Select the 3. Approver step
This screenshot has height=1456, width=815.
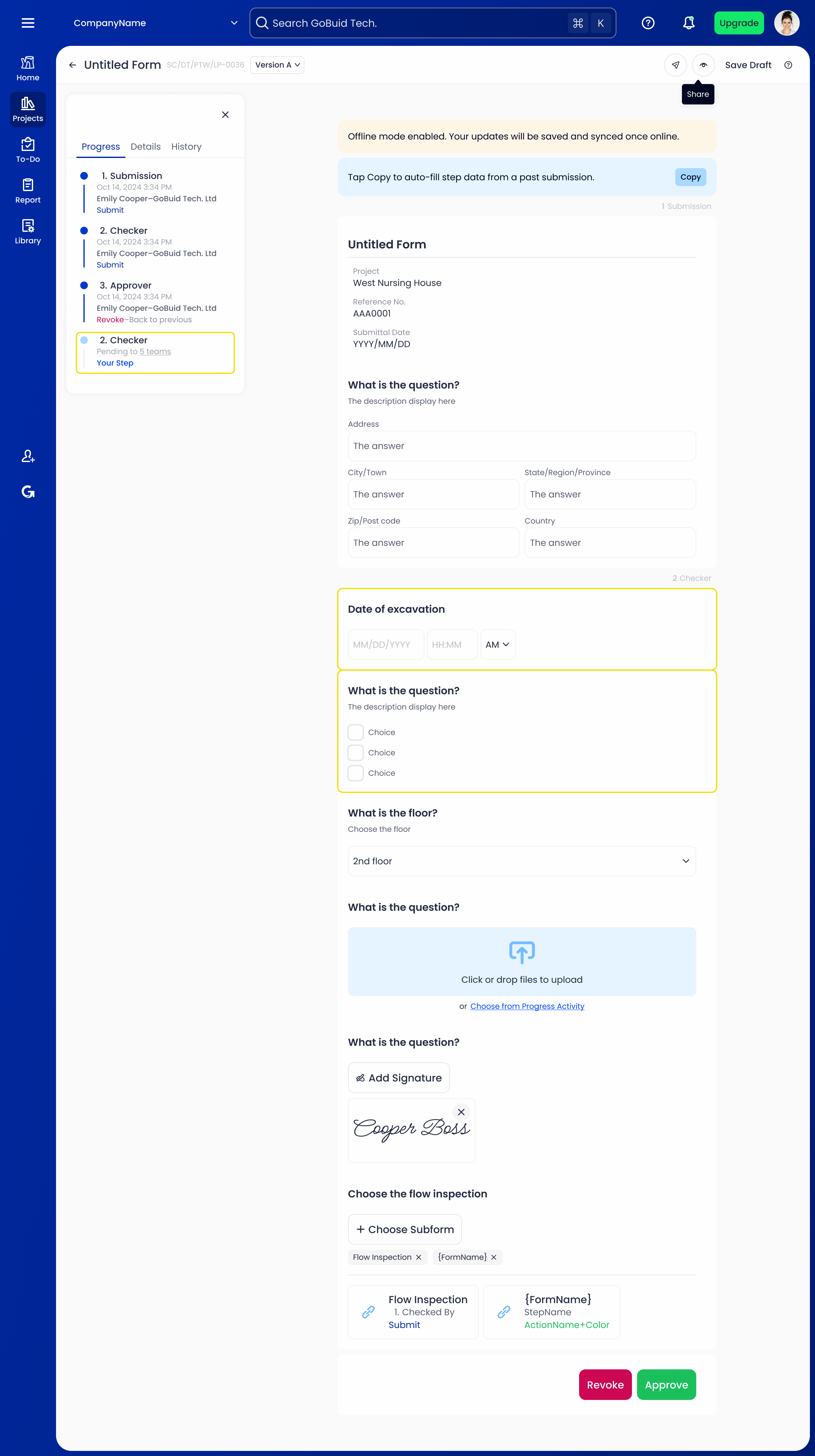[x=156, y=303]
